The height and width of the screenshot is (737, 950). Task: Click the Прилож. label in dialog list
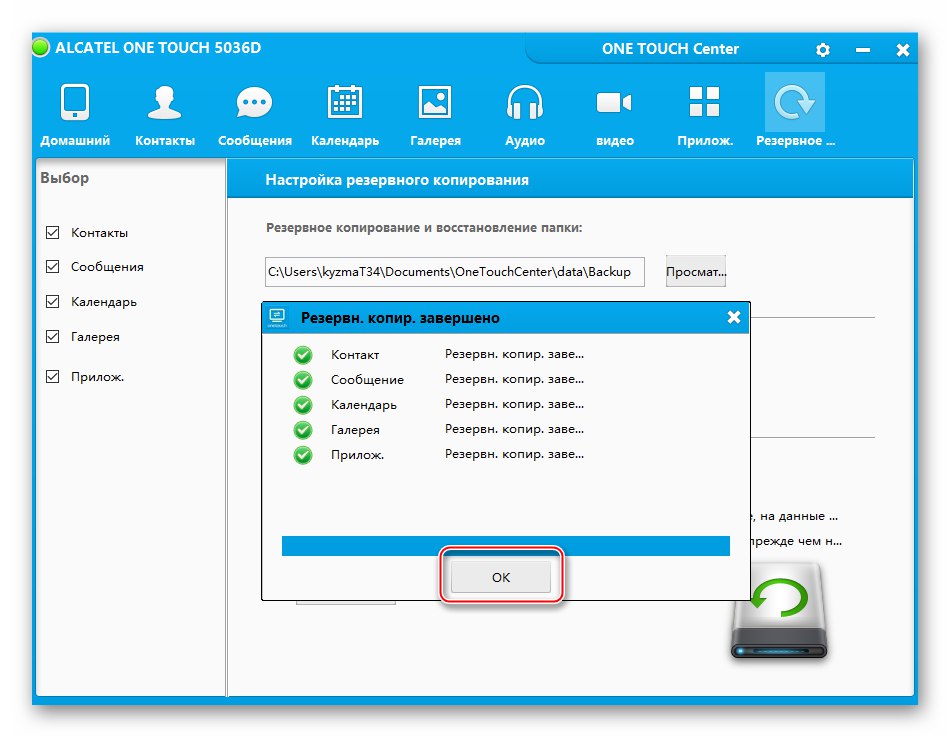point(357,455)
